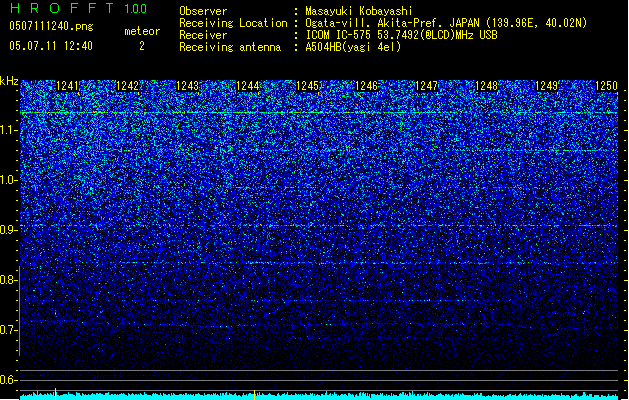
Task: Click the Receiver label
Action: (203, 35)
